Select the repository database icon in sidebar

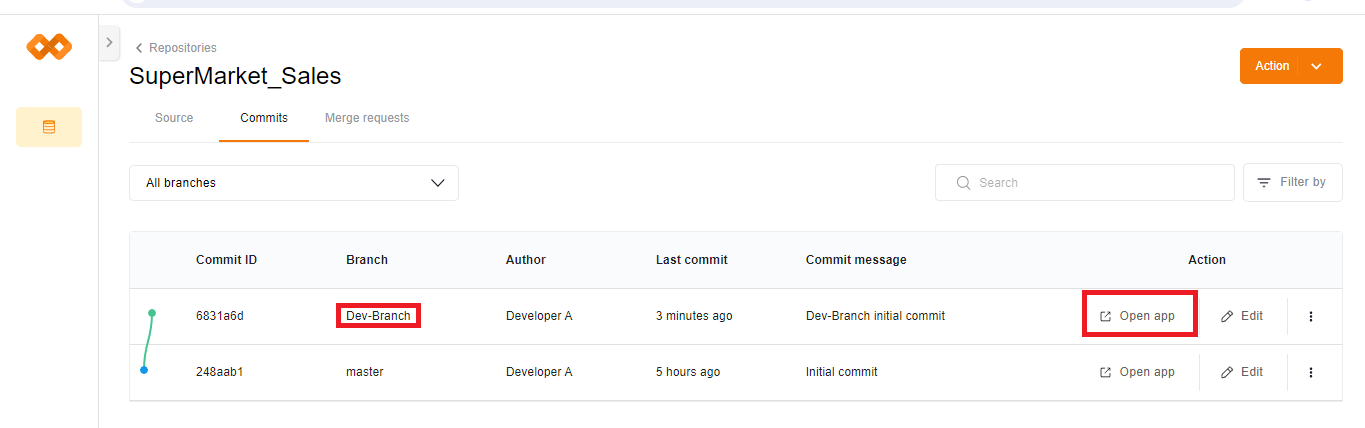(49, 127)
